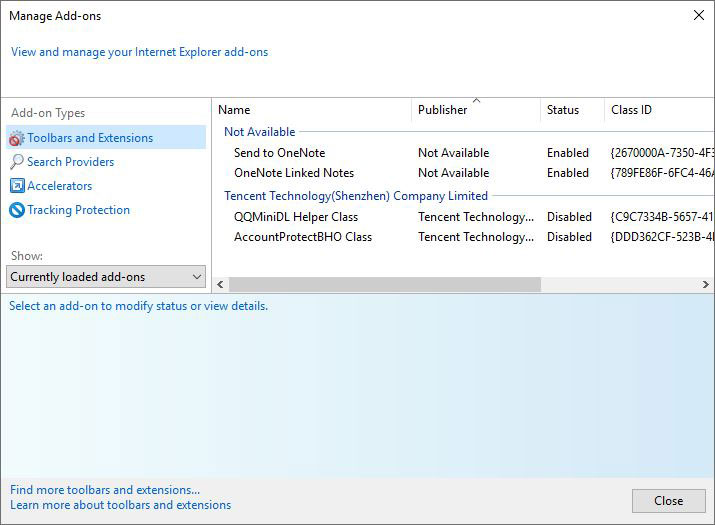Screen dimensions: 715x525
Task: Click Class ID starting with {DDD362CF
Action: tap(662, 237)
